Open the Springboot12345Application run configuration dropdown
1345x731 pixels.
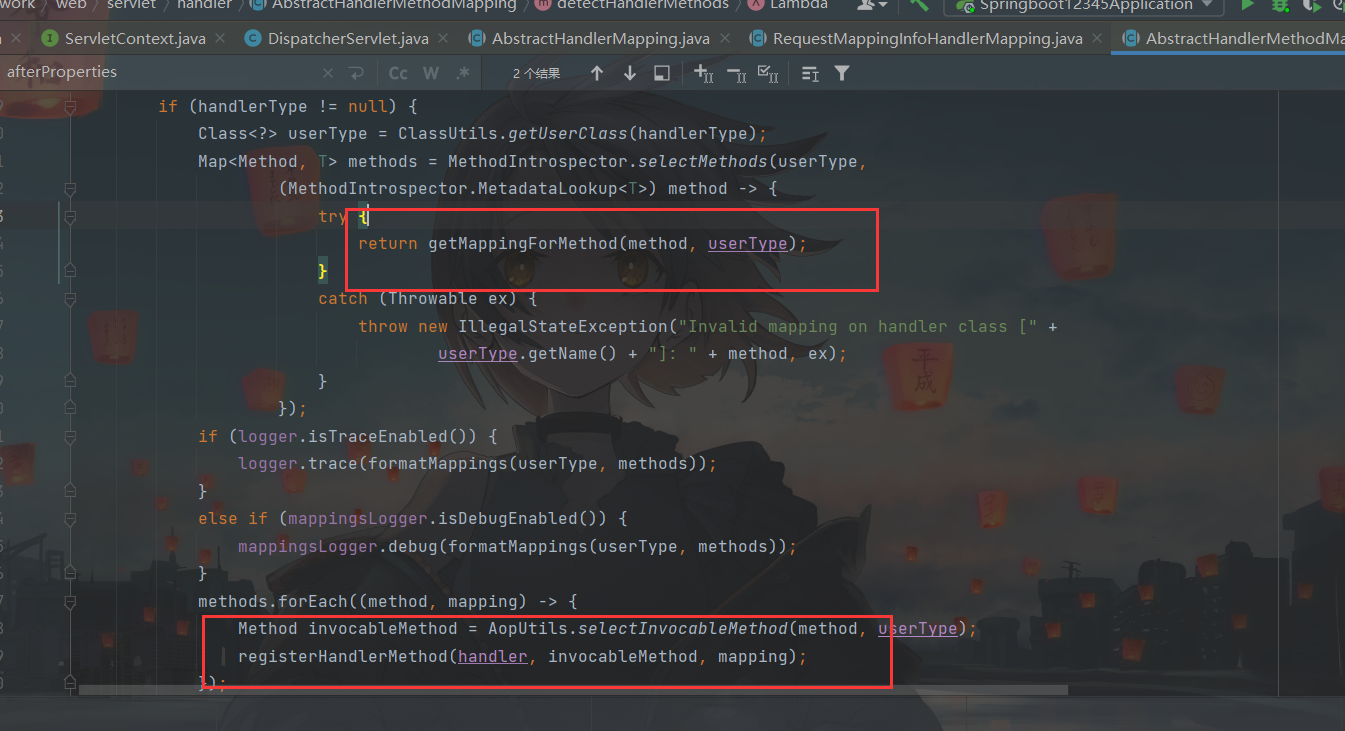(1084, 5)
